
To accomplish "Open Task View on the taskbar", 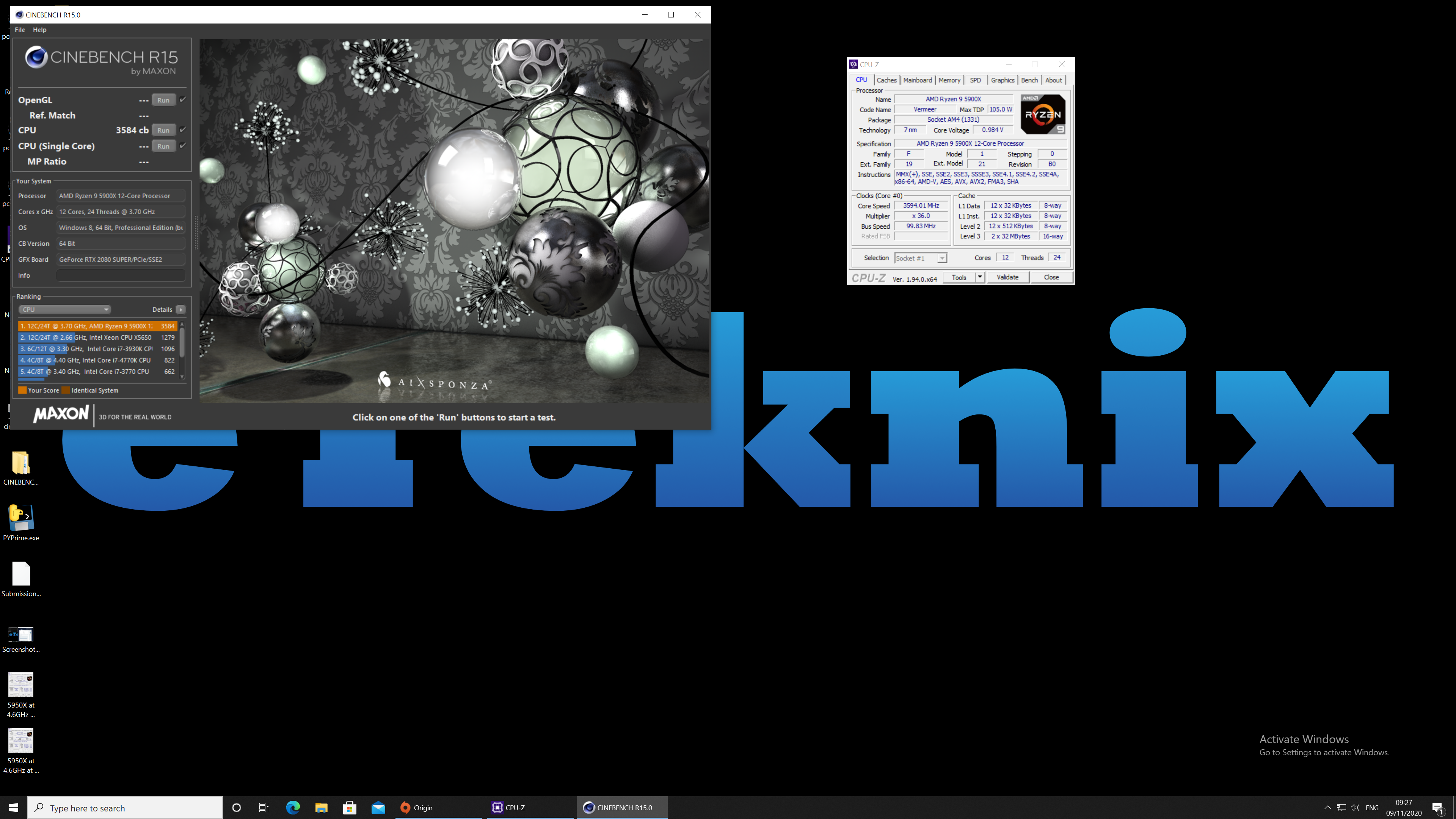I will (x=264, y=808).
